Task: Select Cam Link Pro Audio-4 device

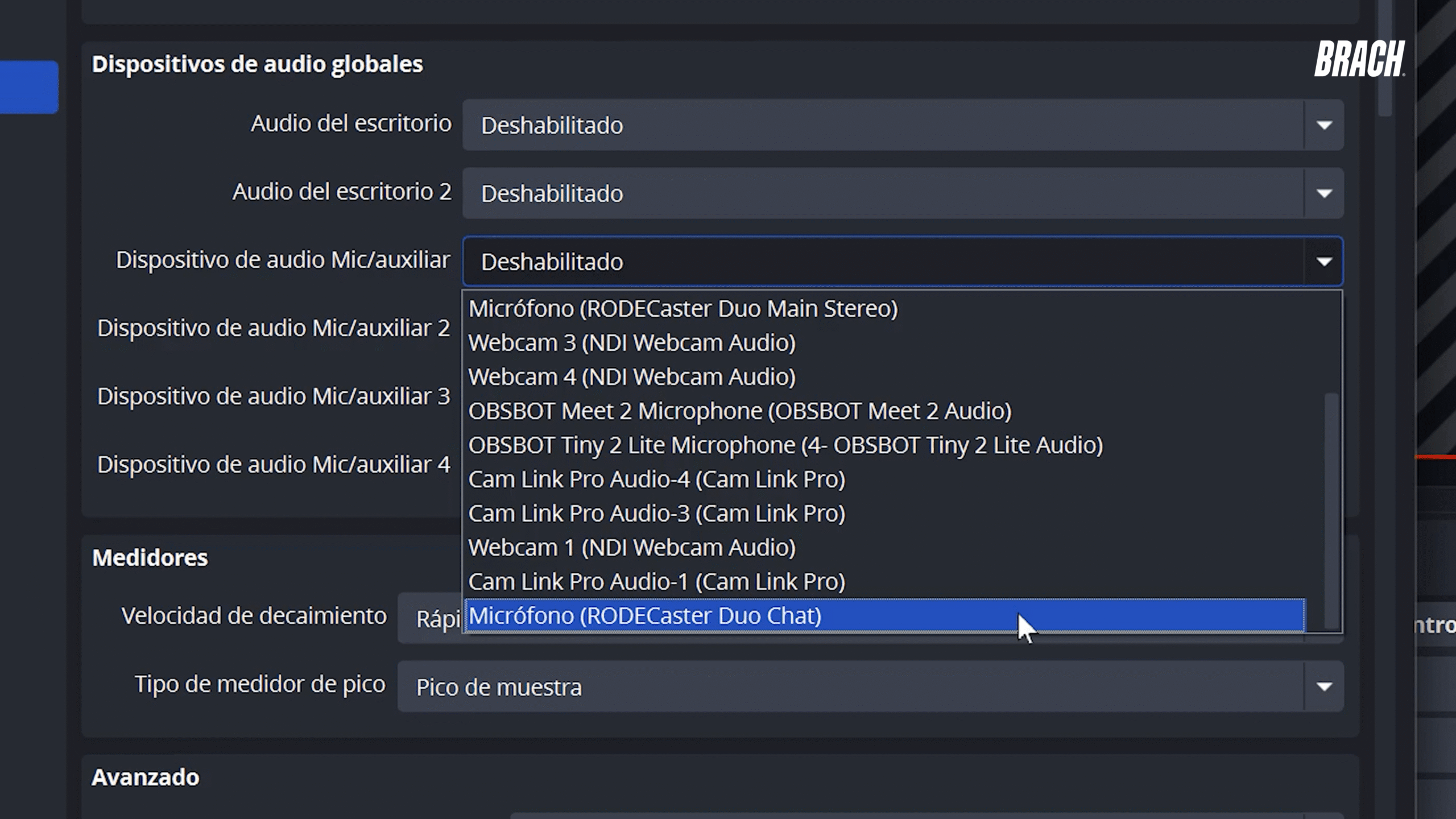Action: click(x=656, y=479)
